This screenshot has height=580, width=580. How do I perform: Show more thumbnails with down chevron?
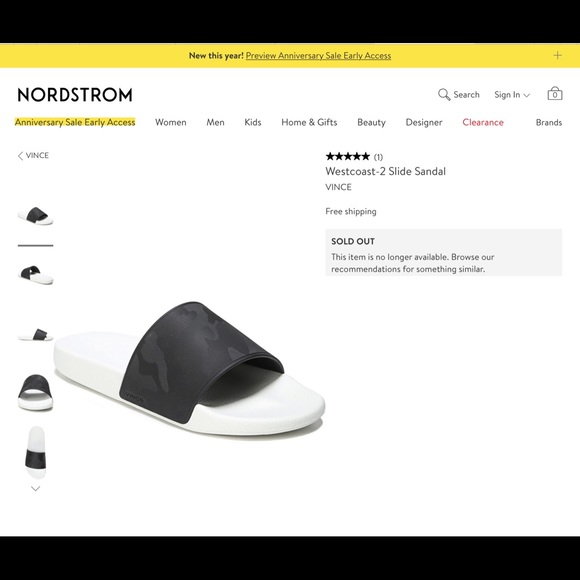click(x=36, y=489)
